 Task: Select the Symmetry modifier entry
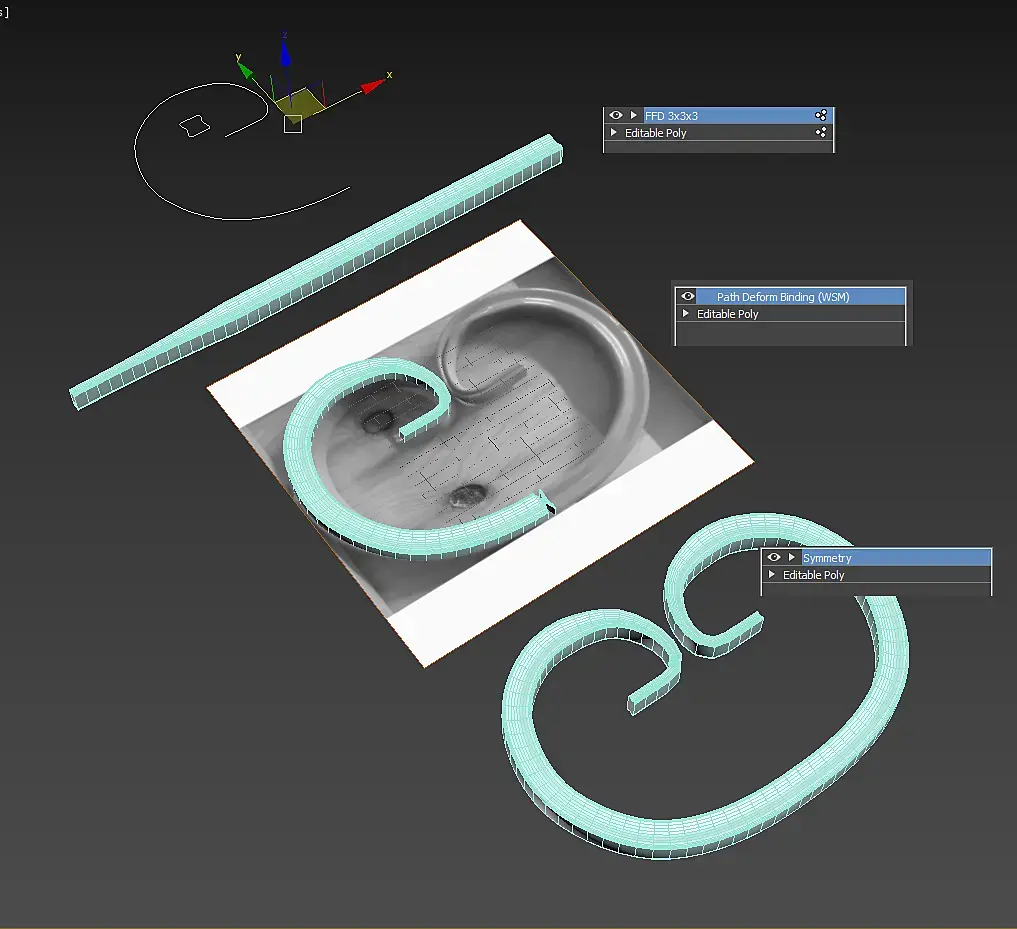(896, 557)
